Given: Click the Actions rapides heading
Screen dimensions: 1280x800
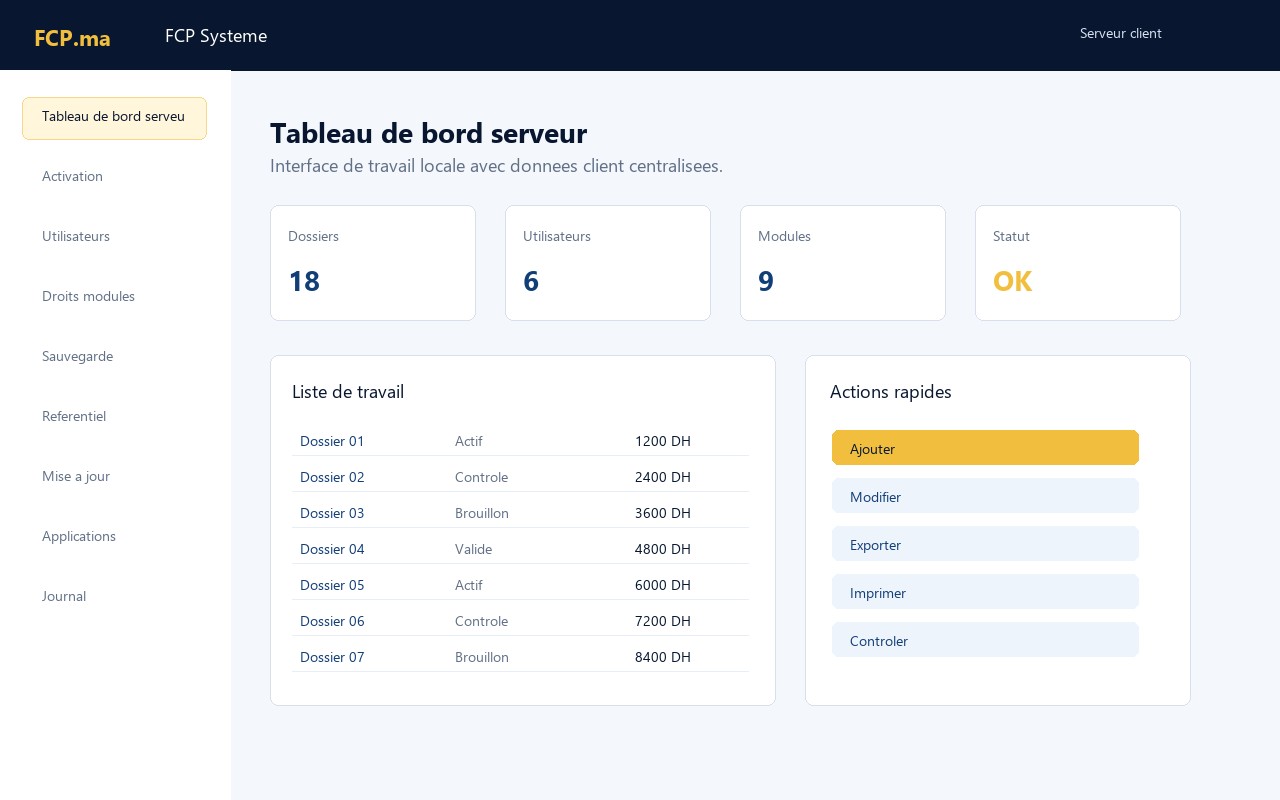Looking at the screenshot, I should [891, 392].
